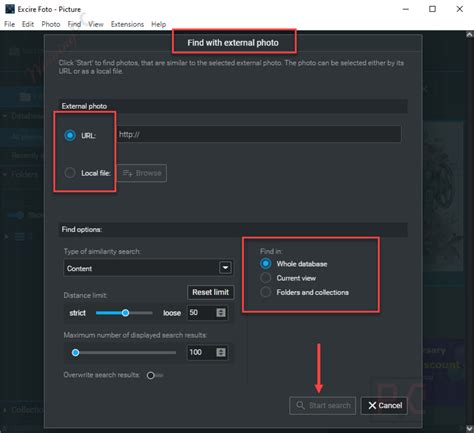Click the 'loose' label of distance limit
This screenshot has width=474, height=433.
click(x=172, y=313)
